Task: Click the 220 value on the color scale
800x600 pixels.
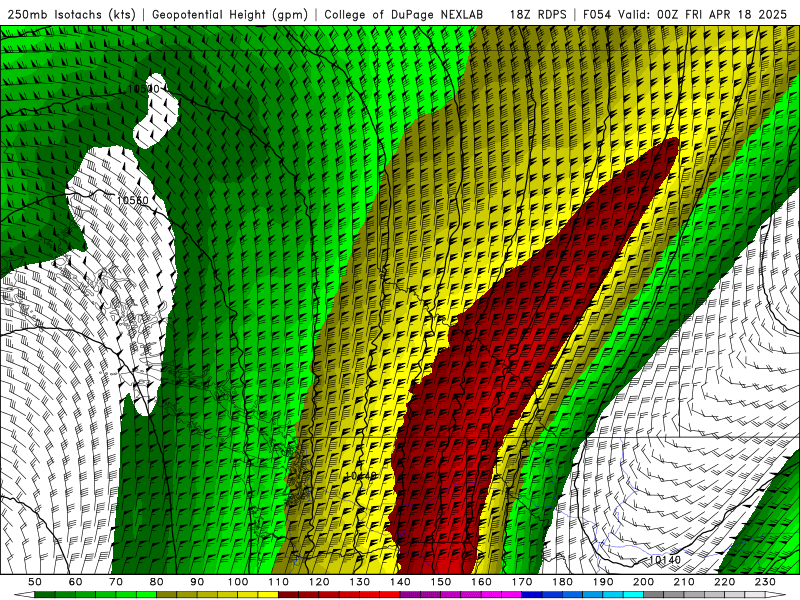Action: [724, 582]
